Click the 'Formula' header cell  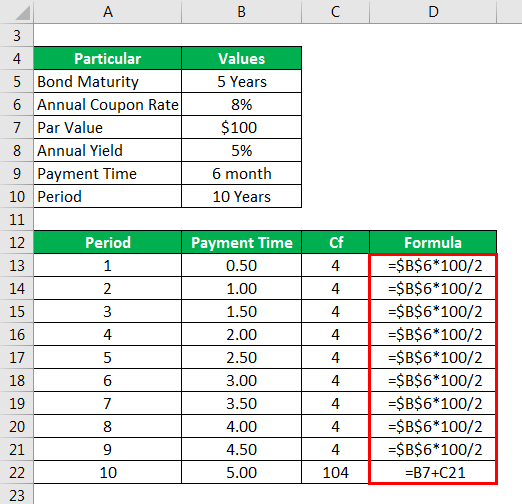(x=433, y=242)
